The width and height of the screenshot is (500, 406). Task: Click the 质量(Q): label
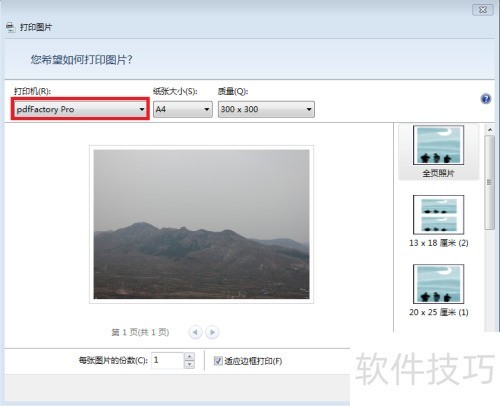[x=233, y=91]
